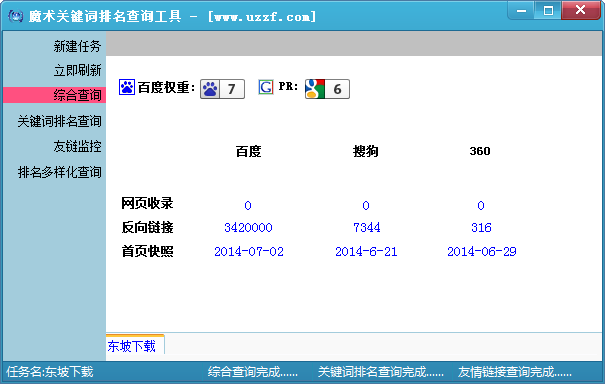Select the highlighted 综合查询 menu item
Viewport: 605px width, 384px height.
point(54,95)
